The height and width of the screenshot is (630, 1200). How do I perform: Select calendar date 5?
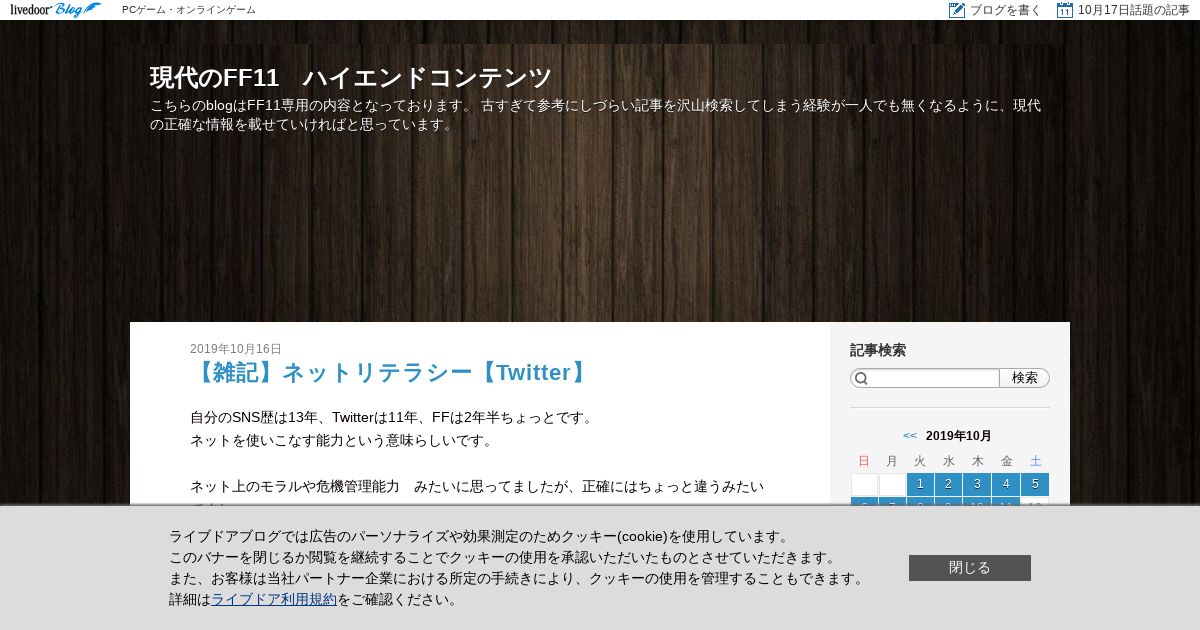(x=1035, y=484)
